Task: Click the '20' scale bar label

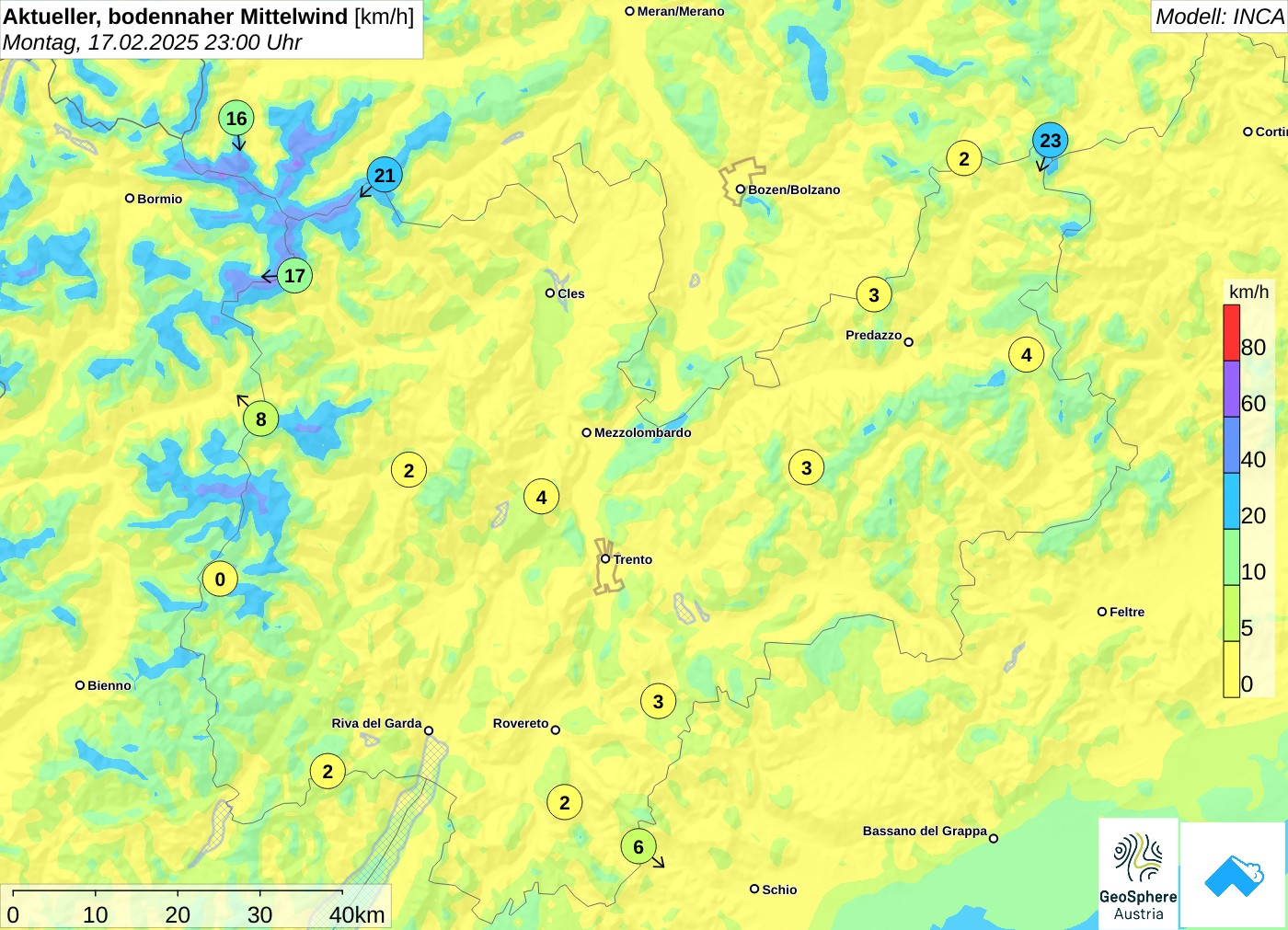Action: [178, 914]
